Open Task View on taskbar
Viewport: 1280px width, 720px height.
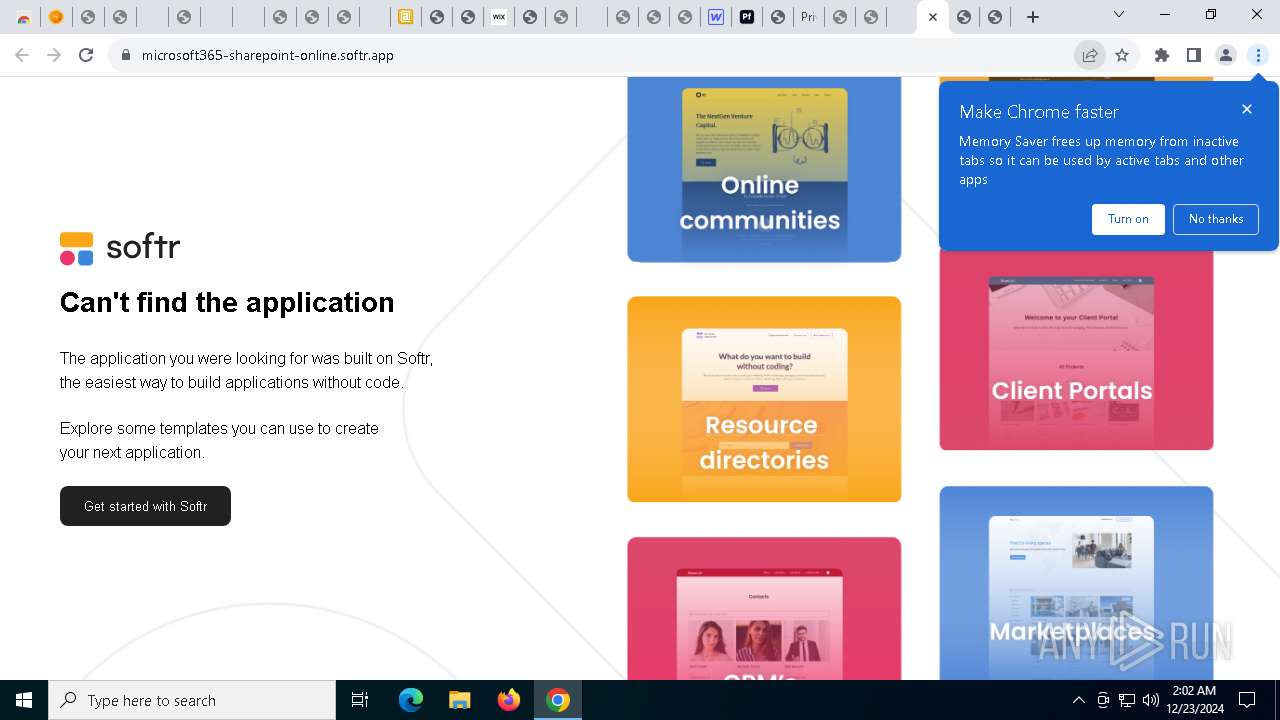[x=360, y=700]
